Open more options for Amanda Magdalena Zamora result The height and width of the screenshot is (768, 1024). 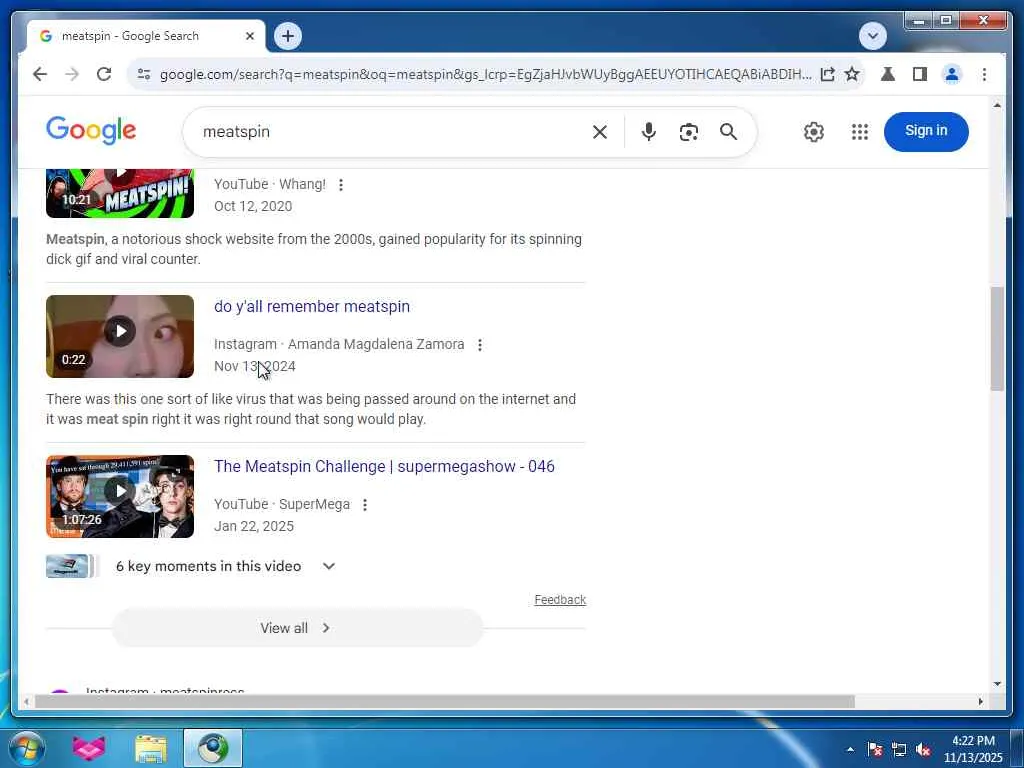pos(479,345)
